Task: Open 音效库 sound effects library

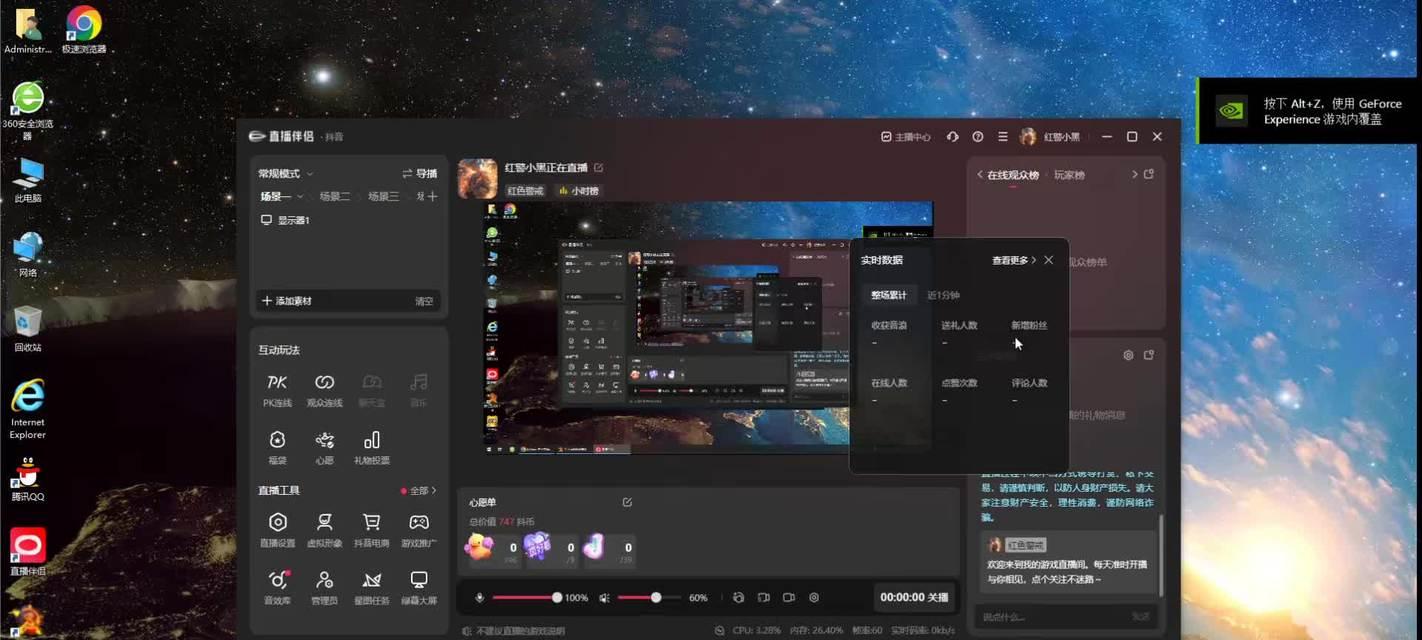Action: 277,587
